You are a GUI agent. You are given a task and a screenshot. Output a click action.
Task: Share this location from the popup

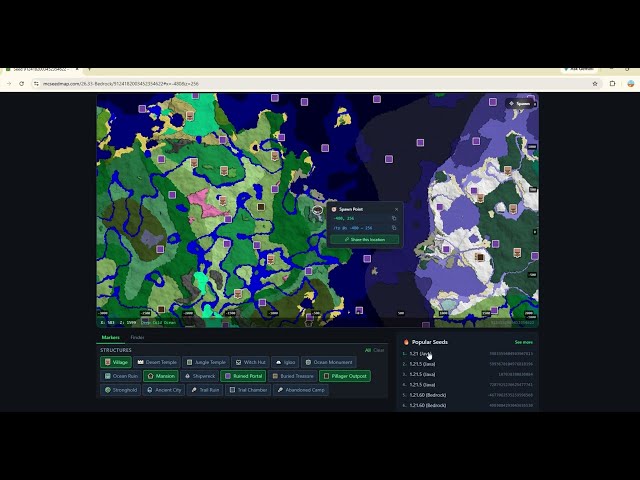pos(364,240)
